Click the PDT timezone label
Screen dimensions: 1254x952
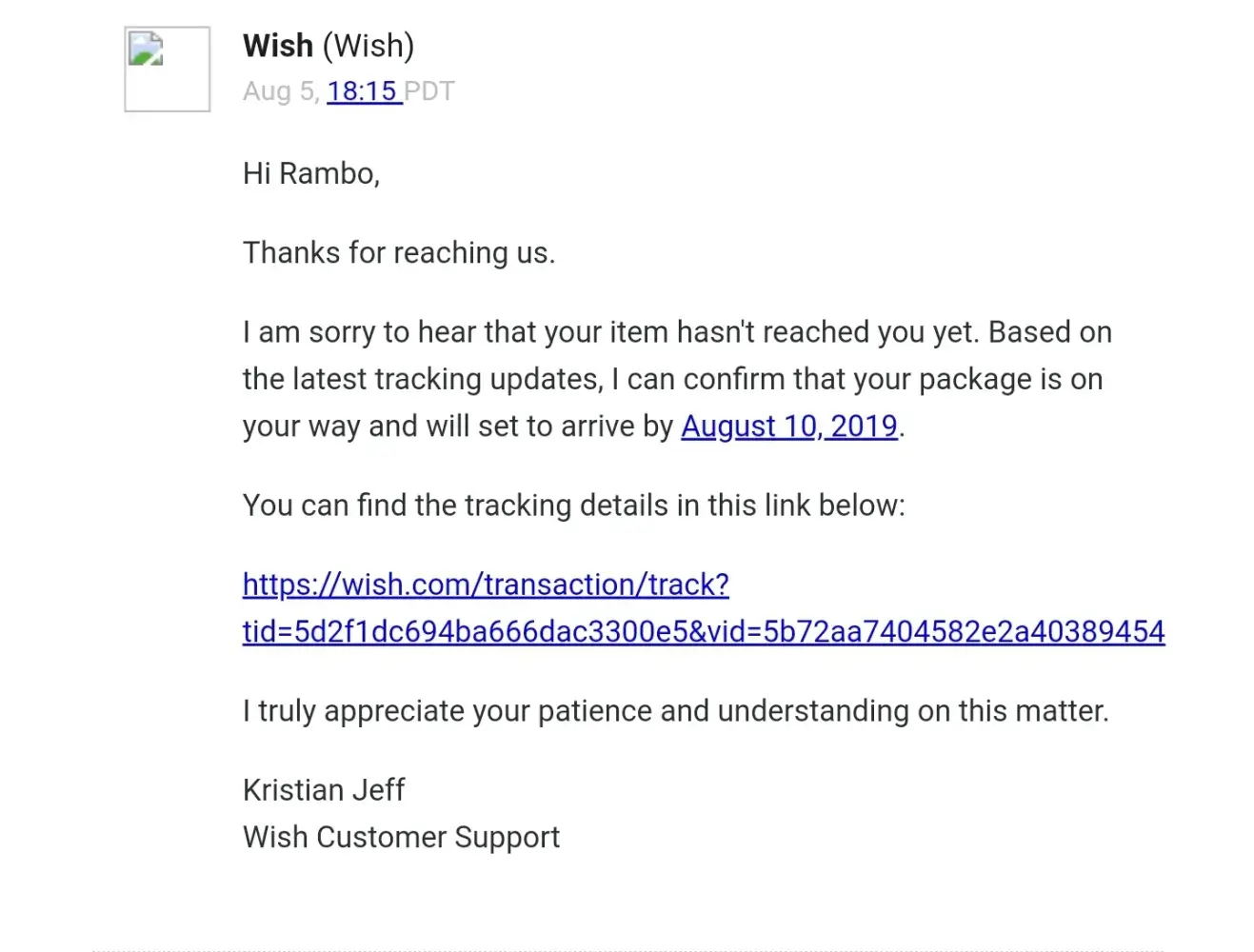click(429, 91)
